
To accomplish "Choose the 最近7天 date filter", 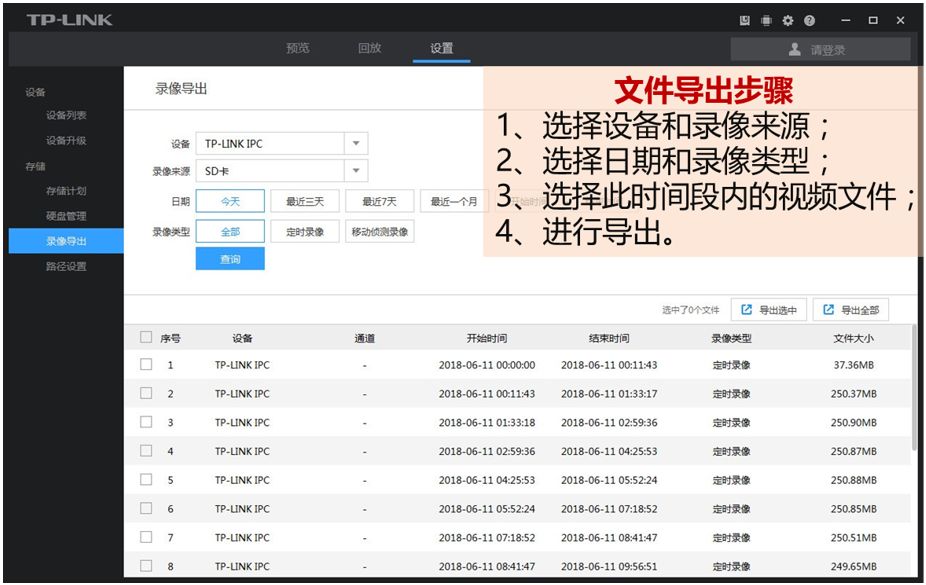I will point(379,201).
